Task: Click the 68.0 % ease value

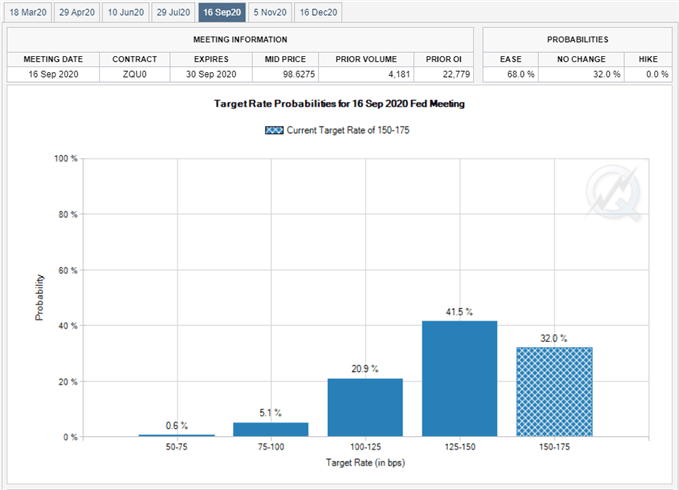Action: [521, 74]
